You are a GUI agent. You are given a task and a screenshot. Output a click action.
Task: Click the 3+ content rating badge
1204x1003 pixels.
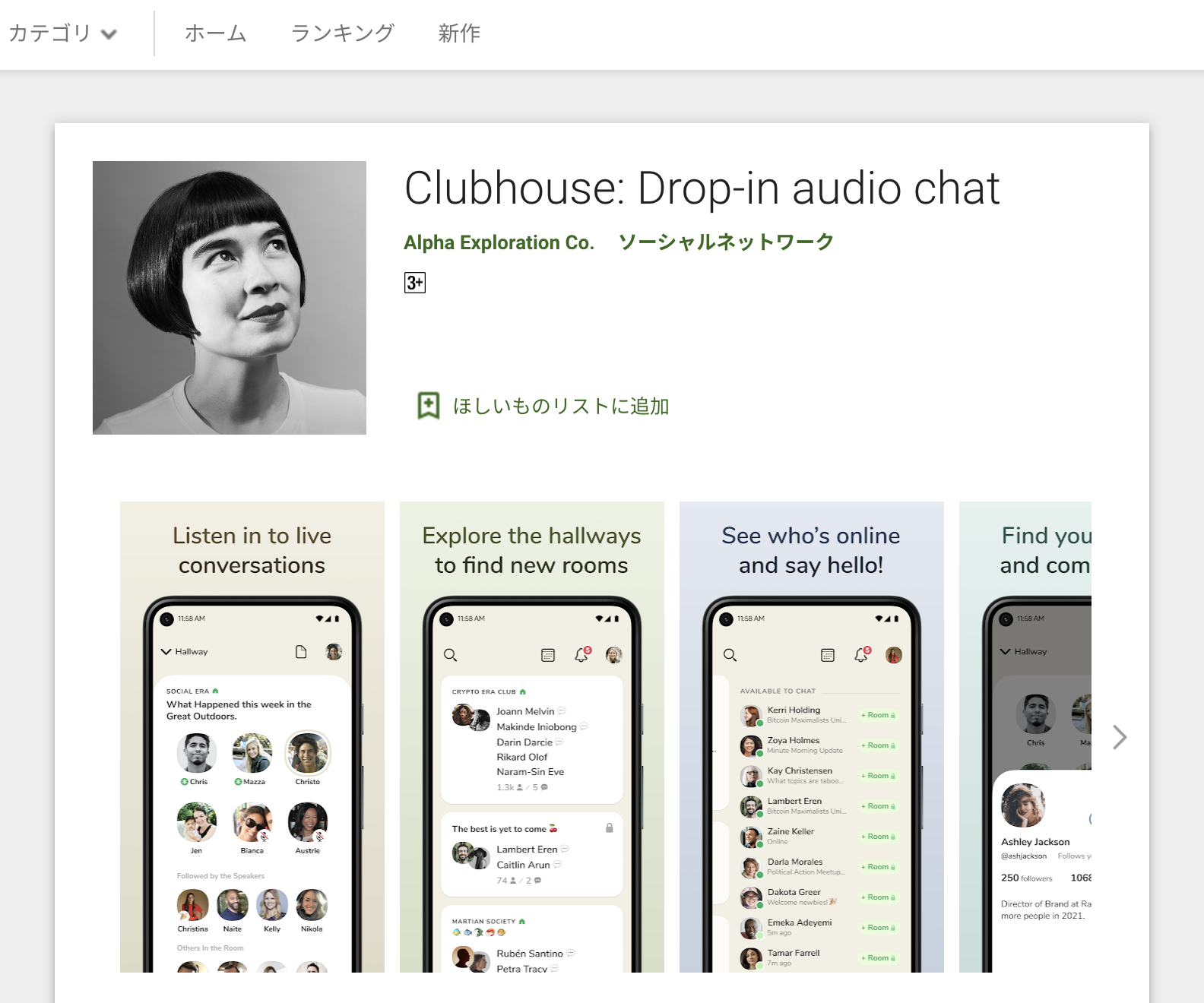click(415, 283)
